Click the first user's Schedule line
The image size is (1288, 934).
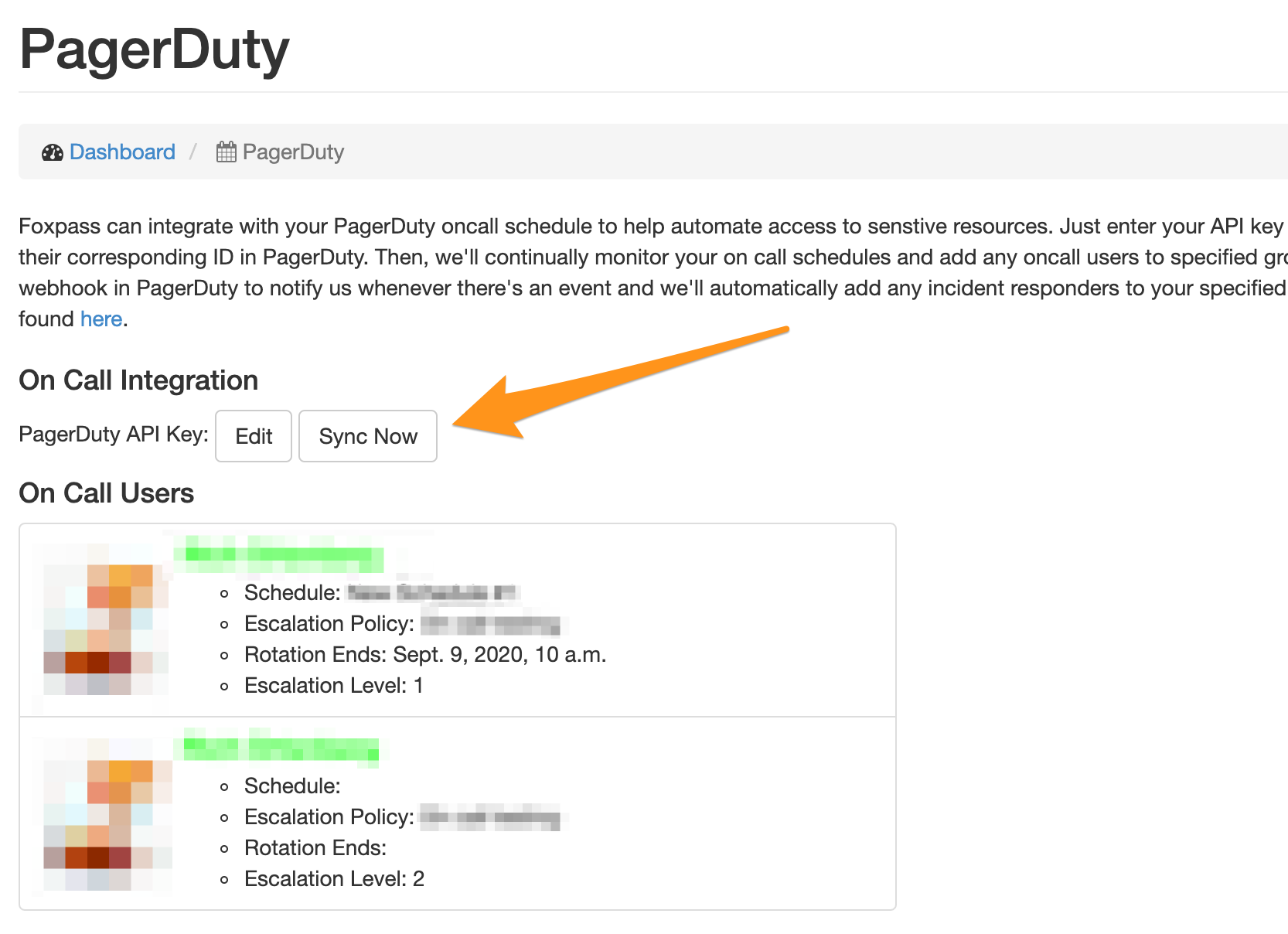click(x=382, y=593)
